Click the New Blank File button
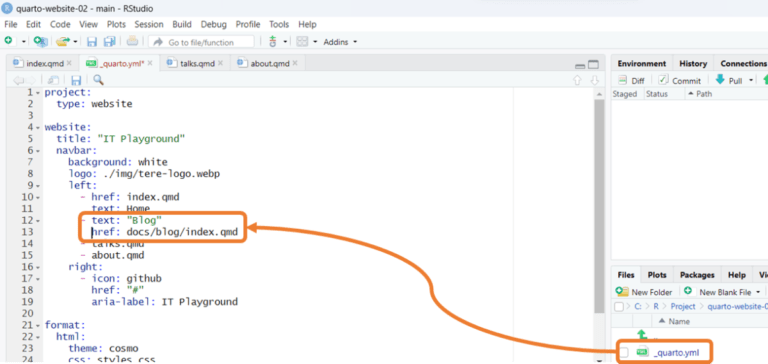Image resolution: width=768 pixels, height=364 pixels. (719, 292)
